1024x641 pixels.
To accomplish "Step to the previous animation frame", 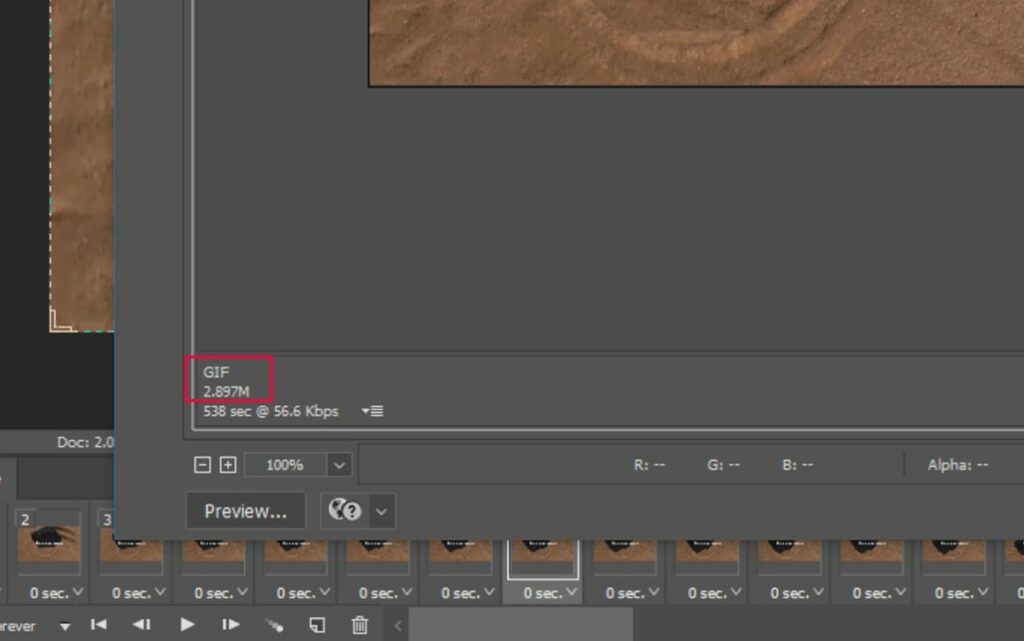I will [142, 625].
